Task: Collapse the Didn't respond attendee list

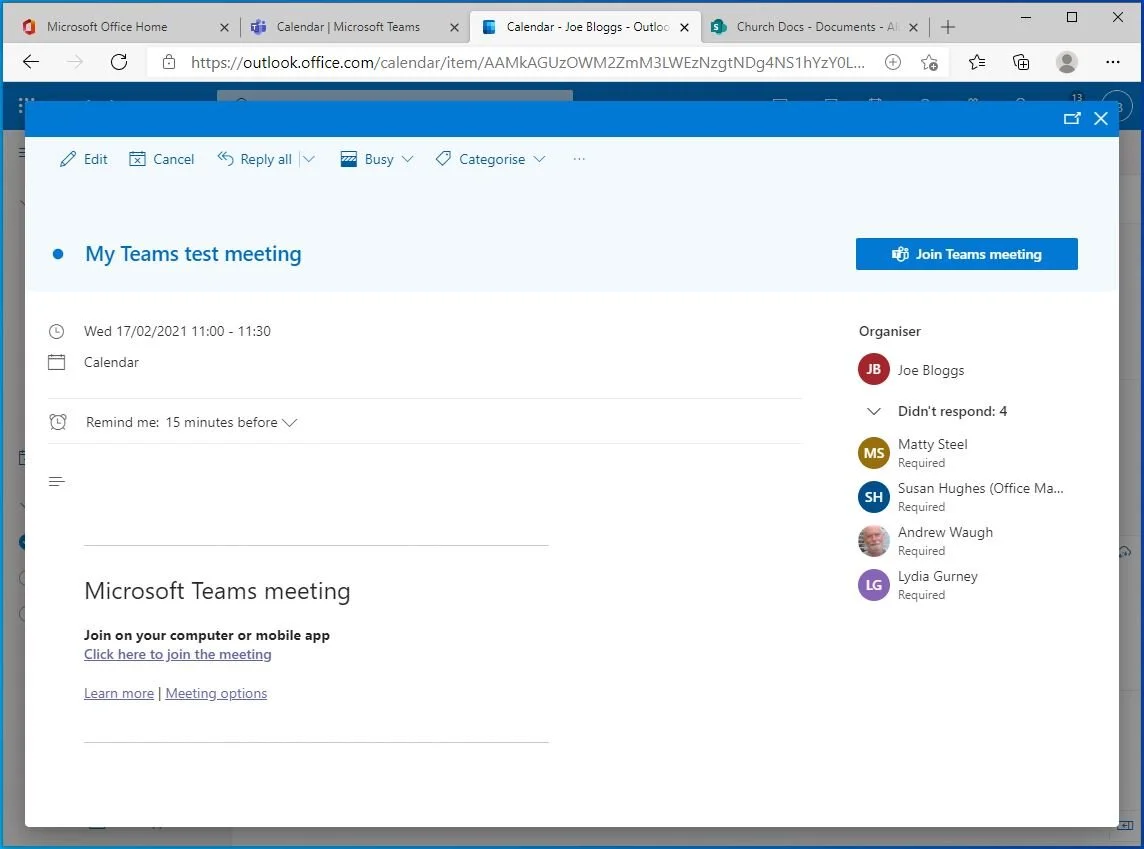Action: (873, 411)
